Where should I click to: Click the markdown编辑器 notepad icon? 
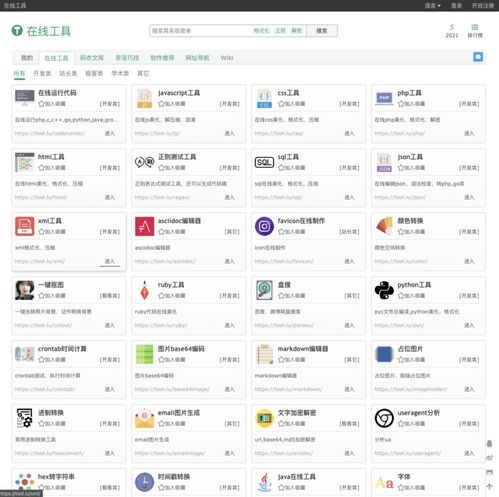click(x=264, y=354)
